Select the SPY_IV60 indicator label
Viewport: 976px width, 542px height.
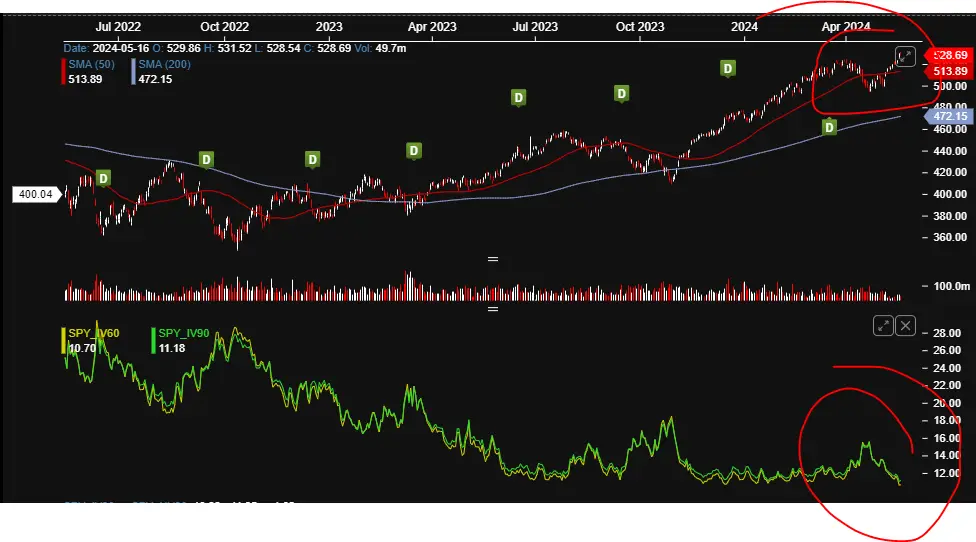94,333
